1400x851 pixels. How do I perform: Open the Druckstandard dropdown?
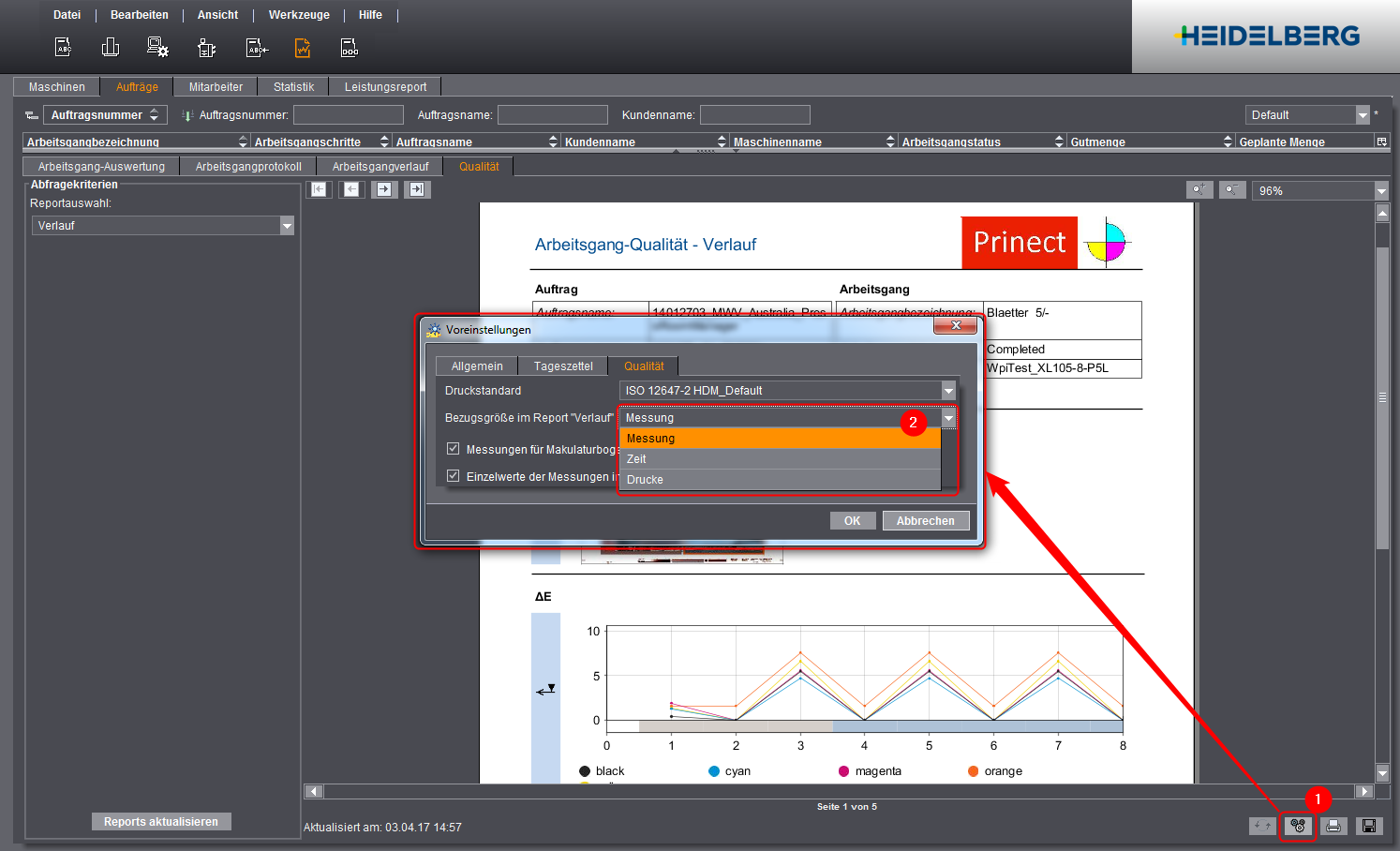[x=948, y=391]
